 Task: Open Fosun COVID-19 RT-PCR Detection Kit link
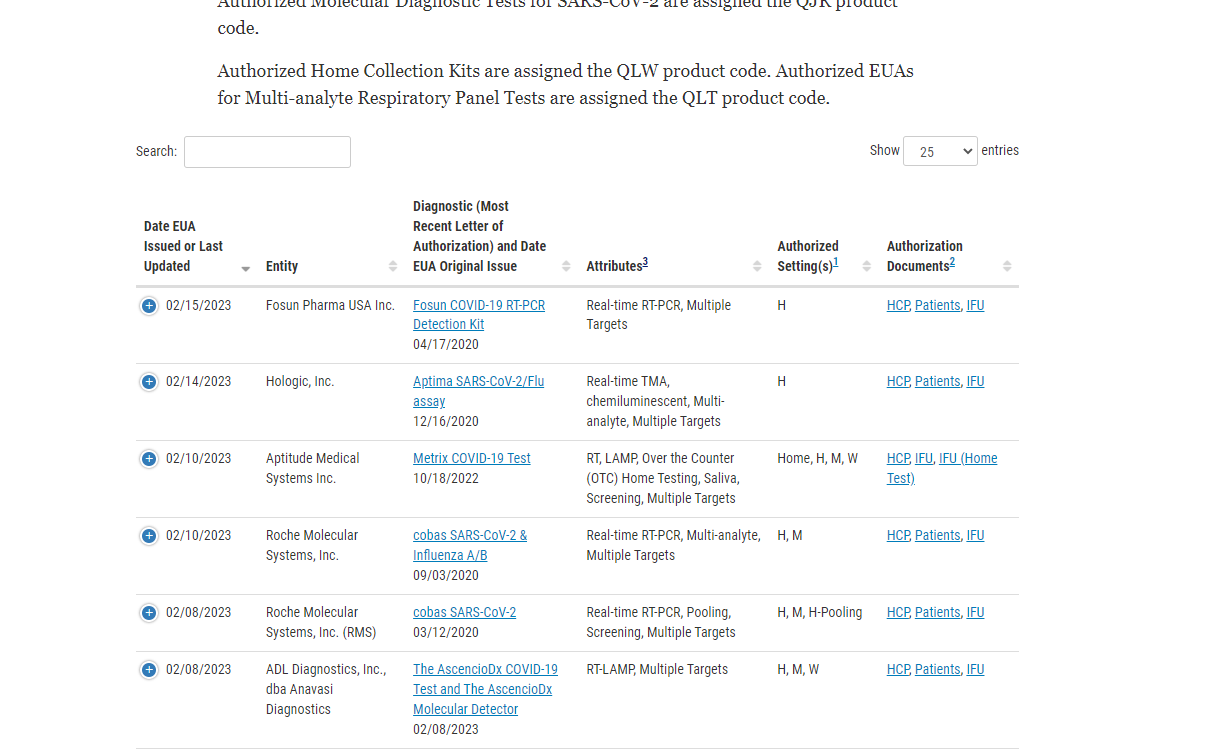[x=479, y=315]
